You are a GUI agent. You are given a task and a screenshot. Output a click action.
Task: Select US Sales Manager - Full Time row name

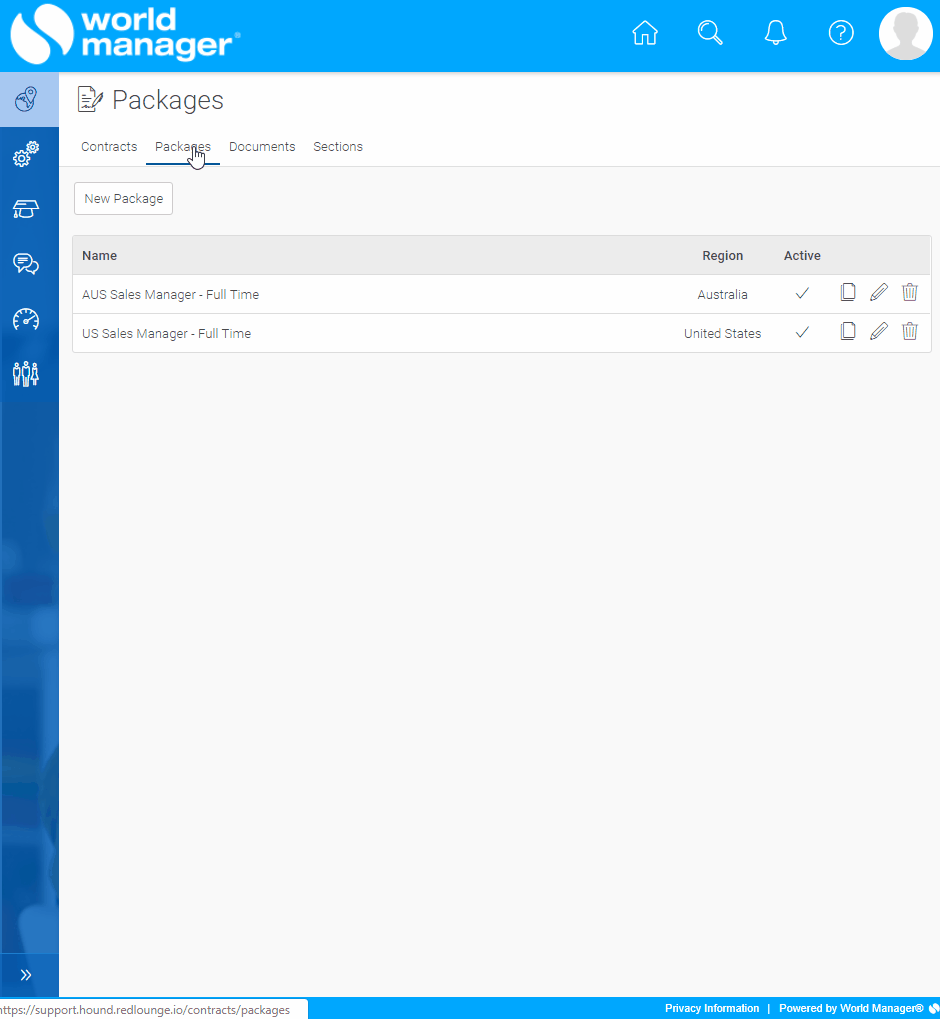pyautogui.click(x=166, y=333)
